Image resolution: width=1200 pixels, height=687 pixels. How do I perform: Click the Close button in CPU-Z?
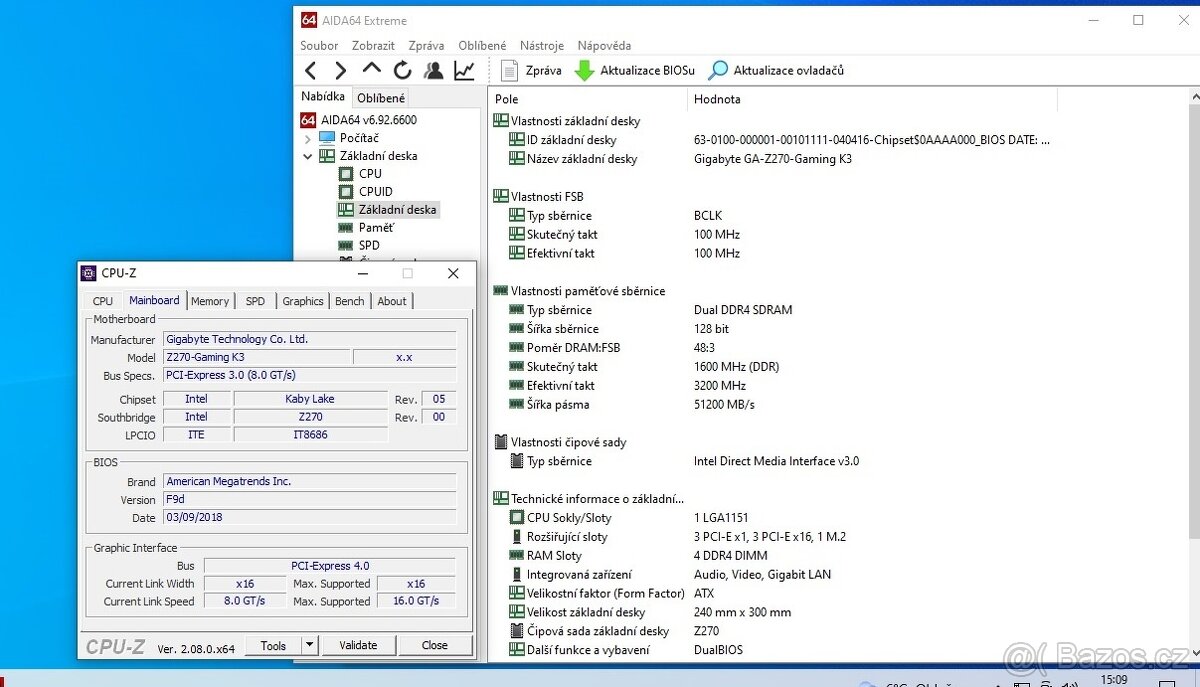click(435, 646)
